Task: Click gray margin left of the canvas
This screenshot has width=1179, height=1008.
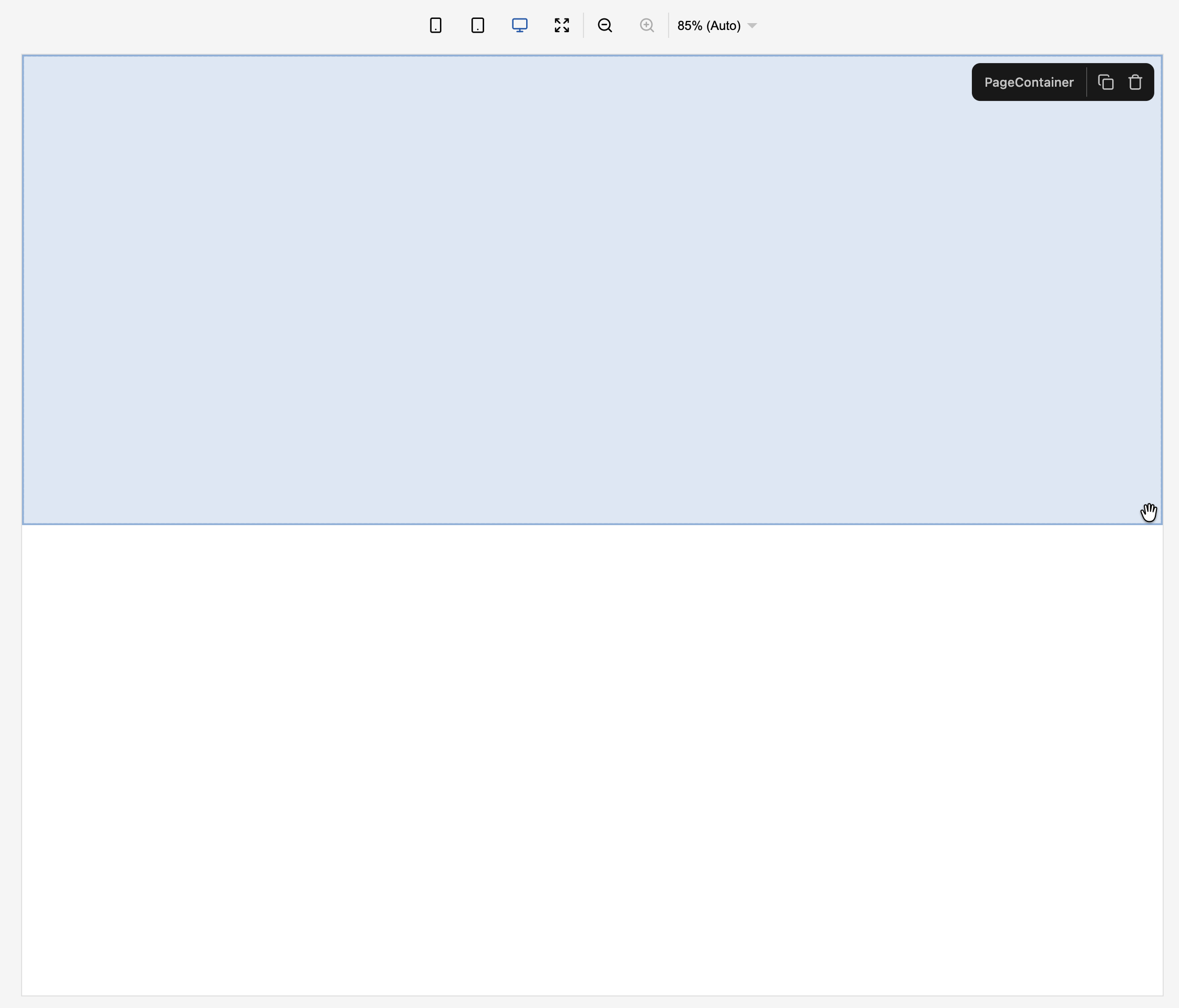Action: (10, 512)
